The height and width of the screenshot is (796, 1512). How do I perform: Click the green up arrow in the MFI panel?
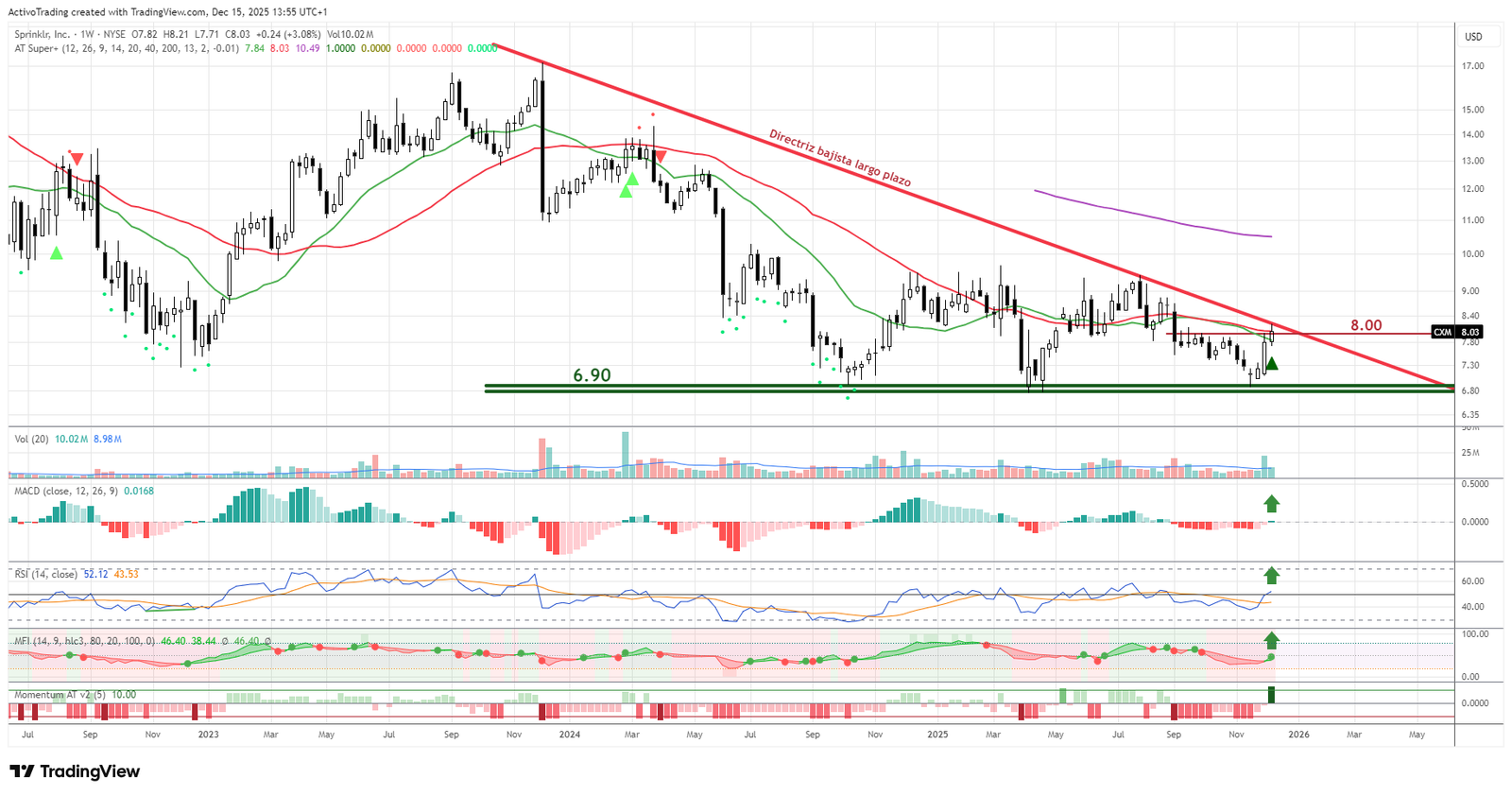tap(1272, 640)
